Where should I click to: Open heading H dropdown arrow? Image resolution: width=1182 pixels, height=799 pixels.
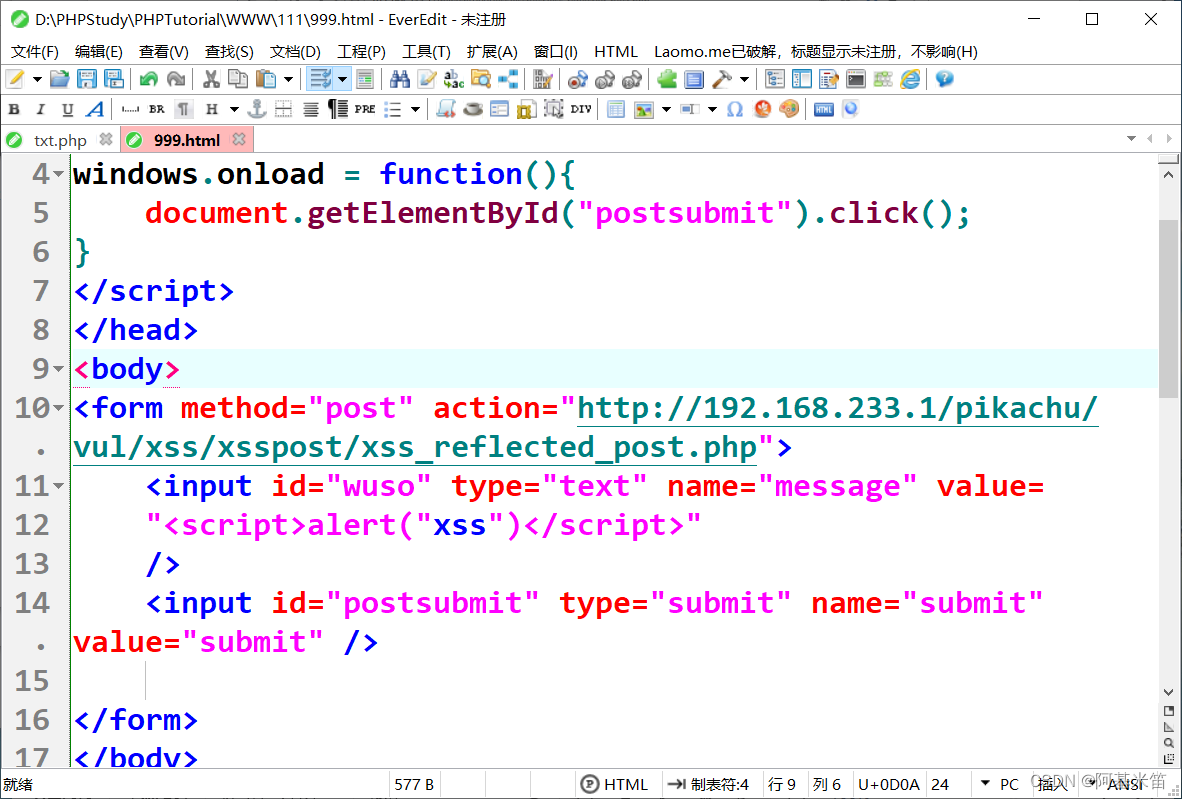[x=234, y=110]
